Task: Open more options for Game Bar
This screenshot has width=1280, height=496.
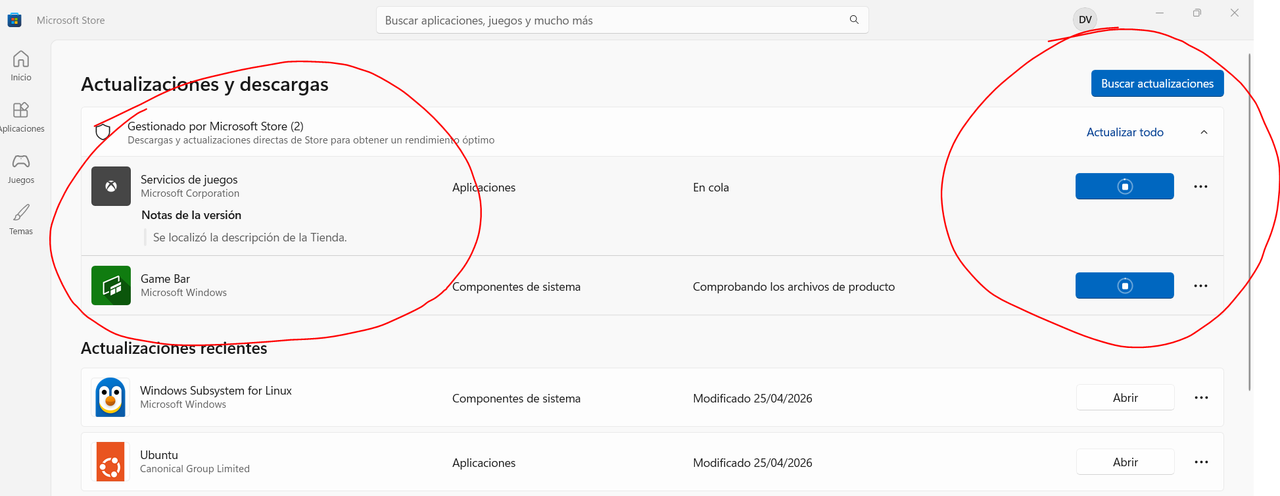Action: click(1201, 286)
